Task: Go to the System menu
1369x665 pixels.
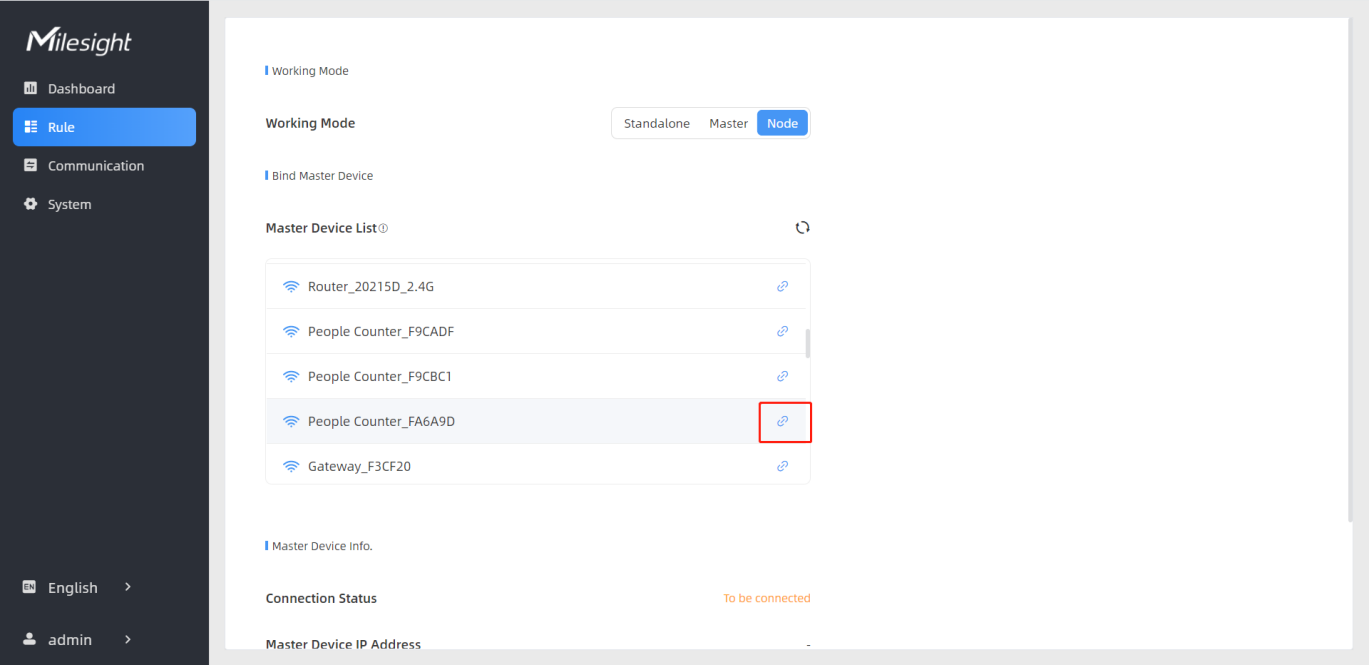Action: pos(69,204)
